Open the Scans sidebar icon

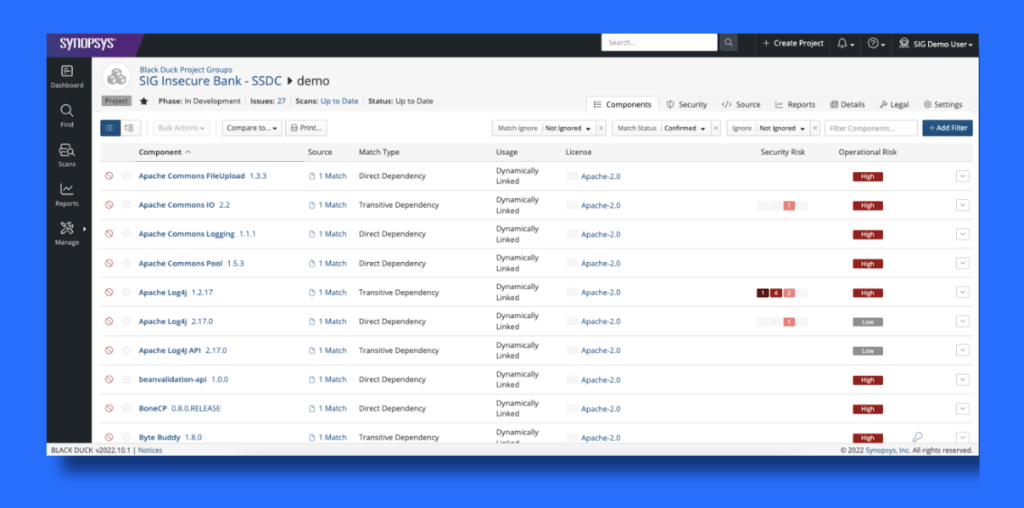click(67, 155)
